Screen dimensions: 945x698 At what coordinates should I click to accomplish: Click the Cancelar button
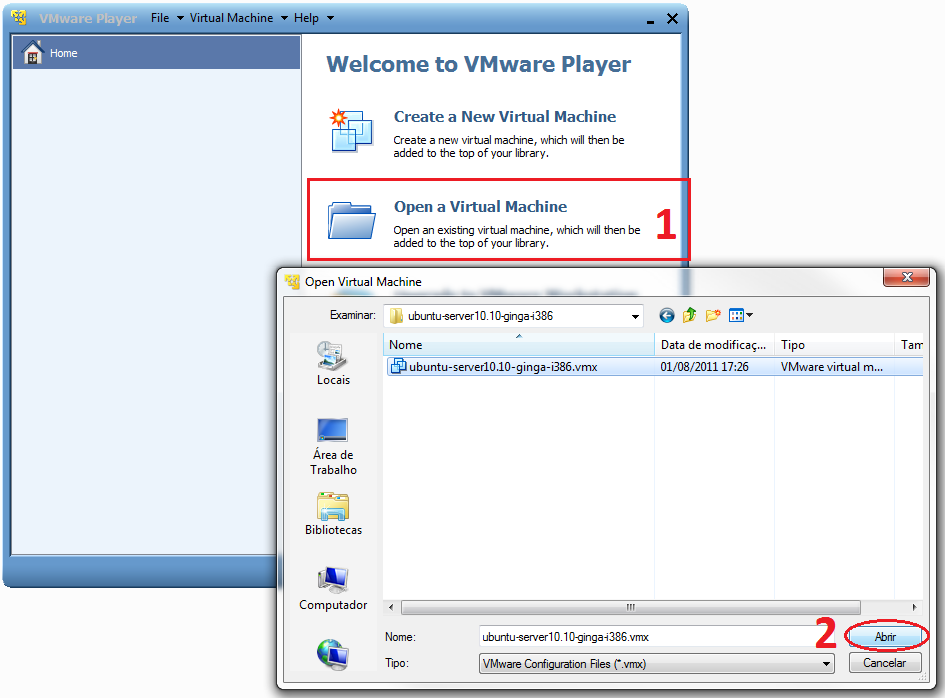click(x=885, y=663)
